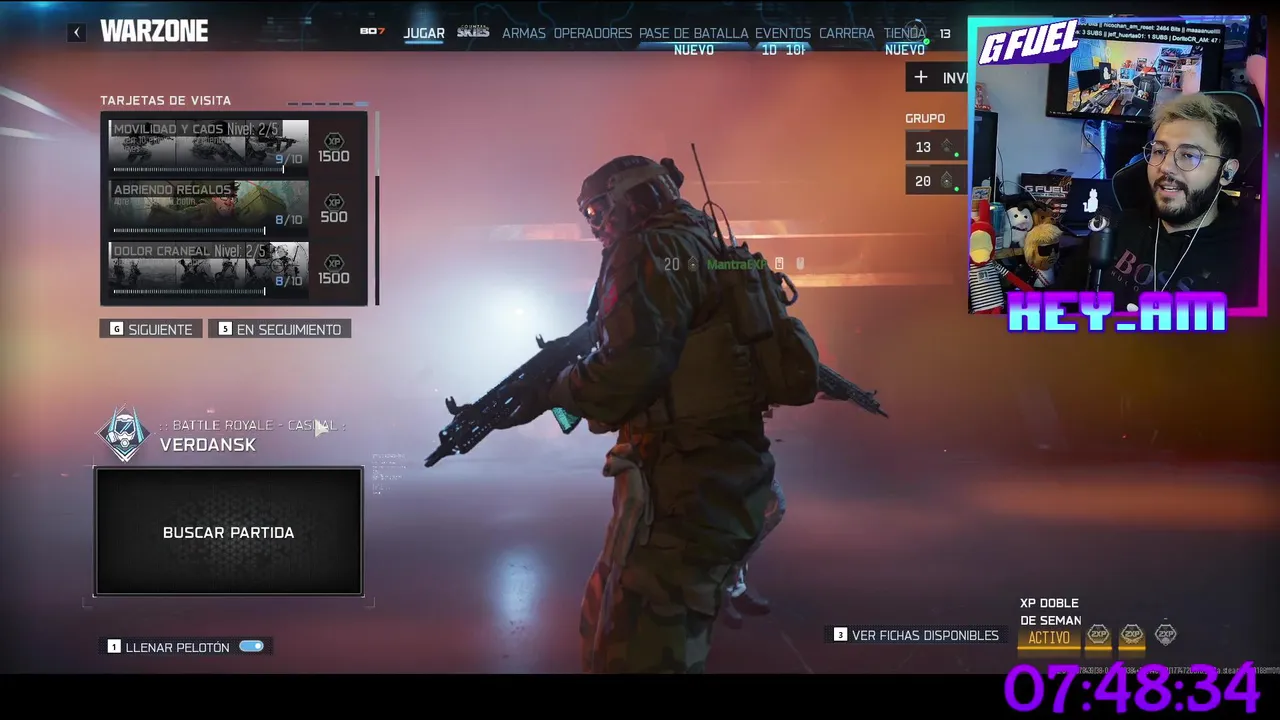Switch to the OPERADORES tab
Image resolution: width=1280 pixels, height=720 pixels.
593,33
